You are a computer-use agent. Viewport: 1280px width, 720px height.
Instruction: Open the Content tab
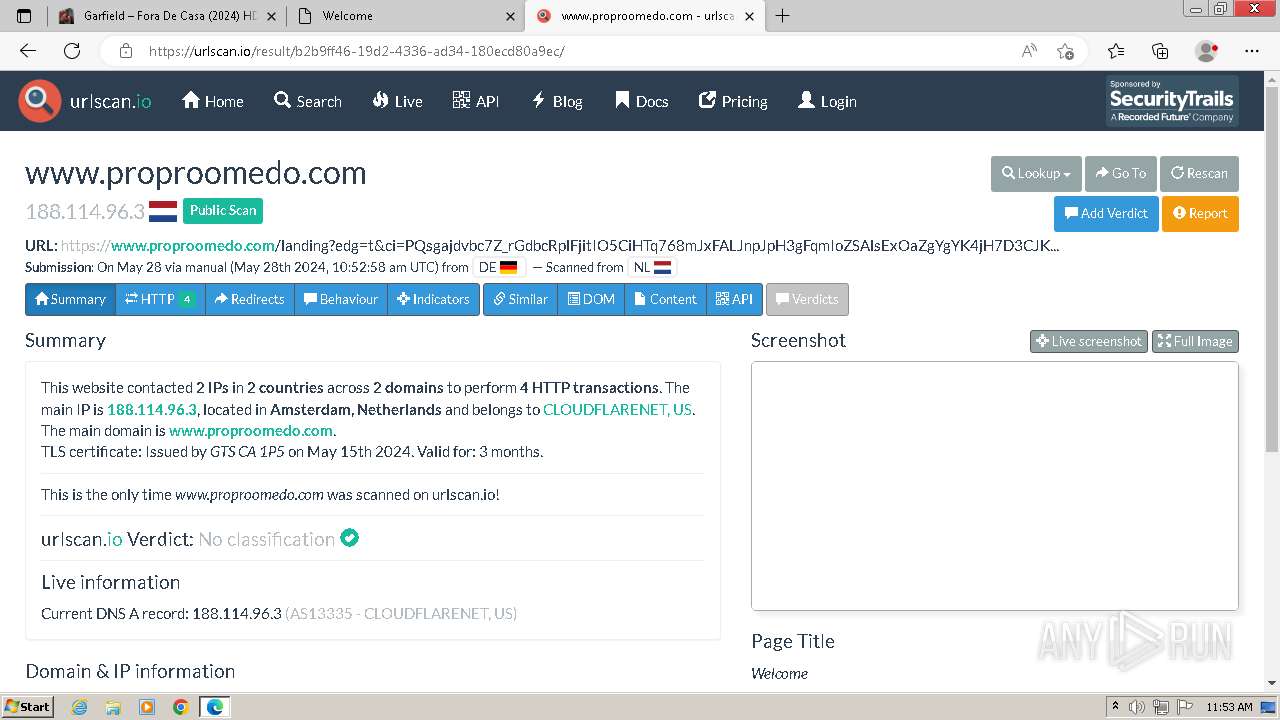click(665, 299)
